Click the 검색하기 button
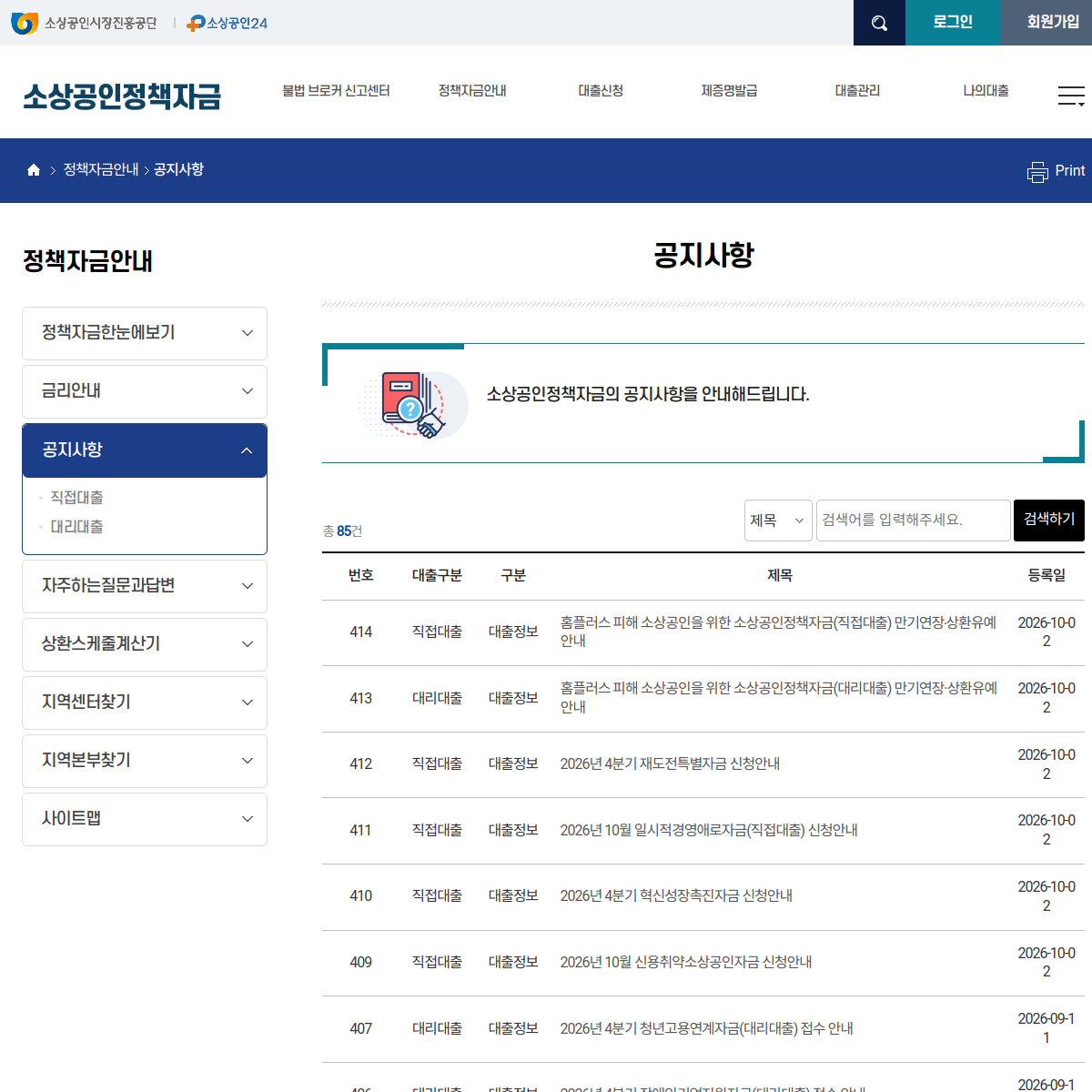This screenshot has width=1092, height=1092. tap(1049, 521)
